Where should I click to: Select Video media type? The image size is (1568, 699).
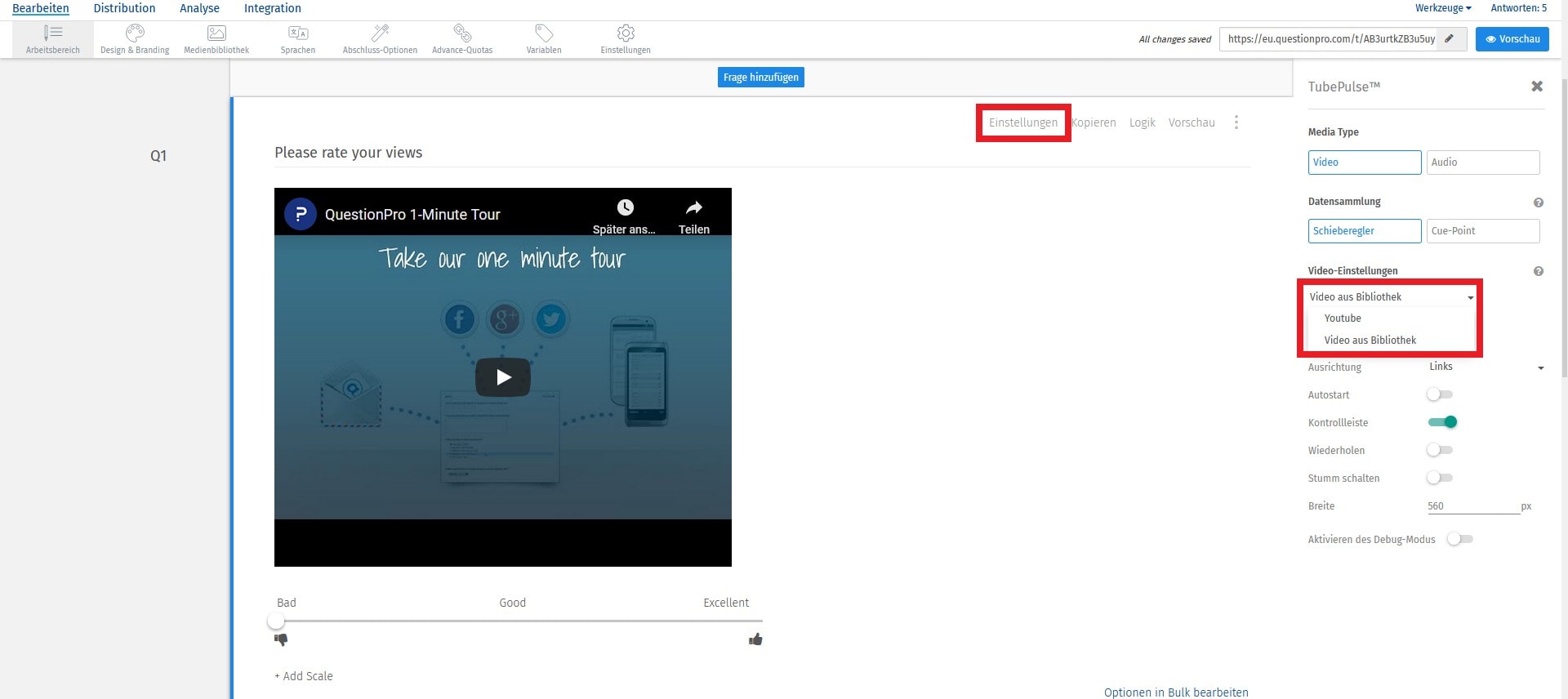(1365, 162)
